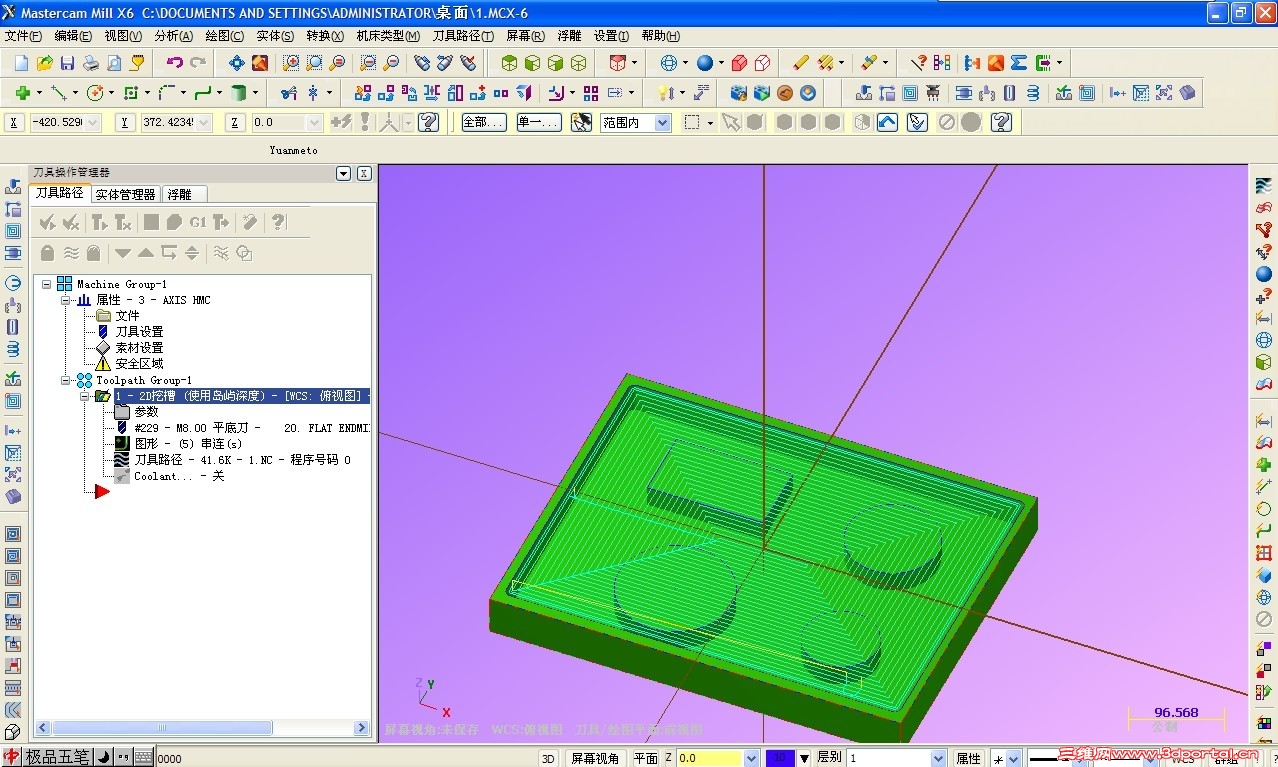This screenshot has height=767, width=1278.
Task: Click the 平面 button in status bar
Action: click(x=646, y=758)
